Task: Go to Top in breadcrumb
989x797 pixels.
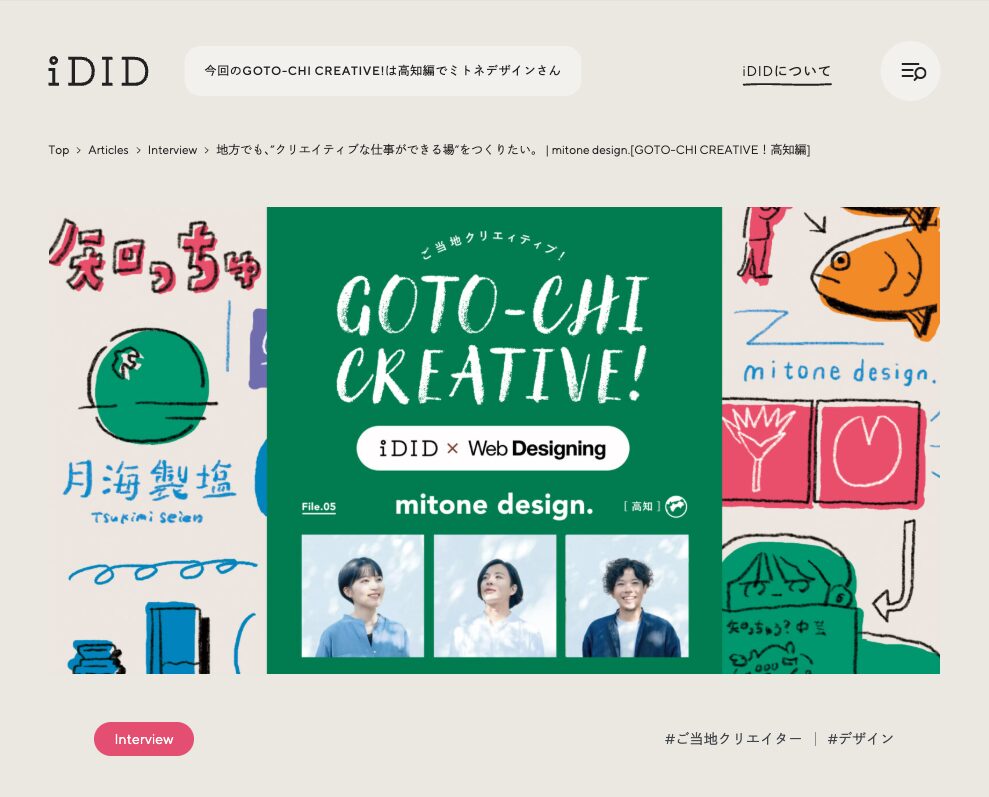Action: (x=59, y=150)
